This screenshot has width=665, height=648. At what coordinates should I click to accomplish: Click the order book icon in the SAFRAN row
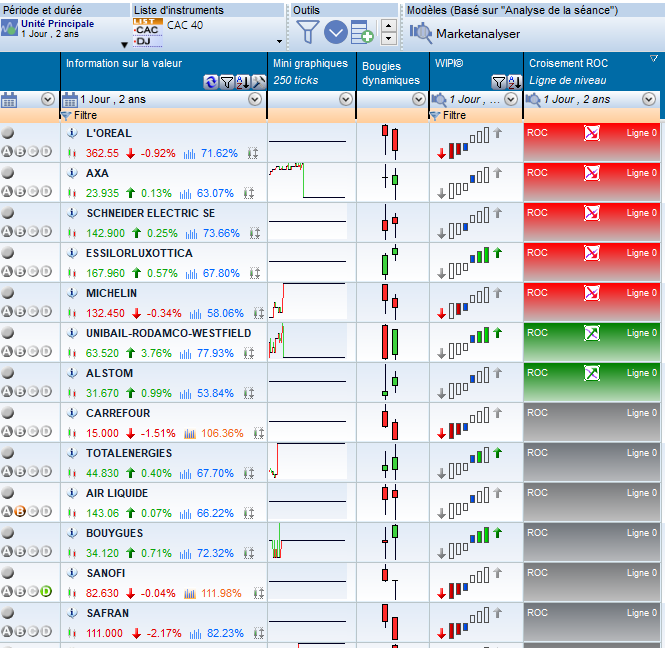click(x=259, y=634)
